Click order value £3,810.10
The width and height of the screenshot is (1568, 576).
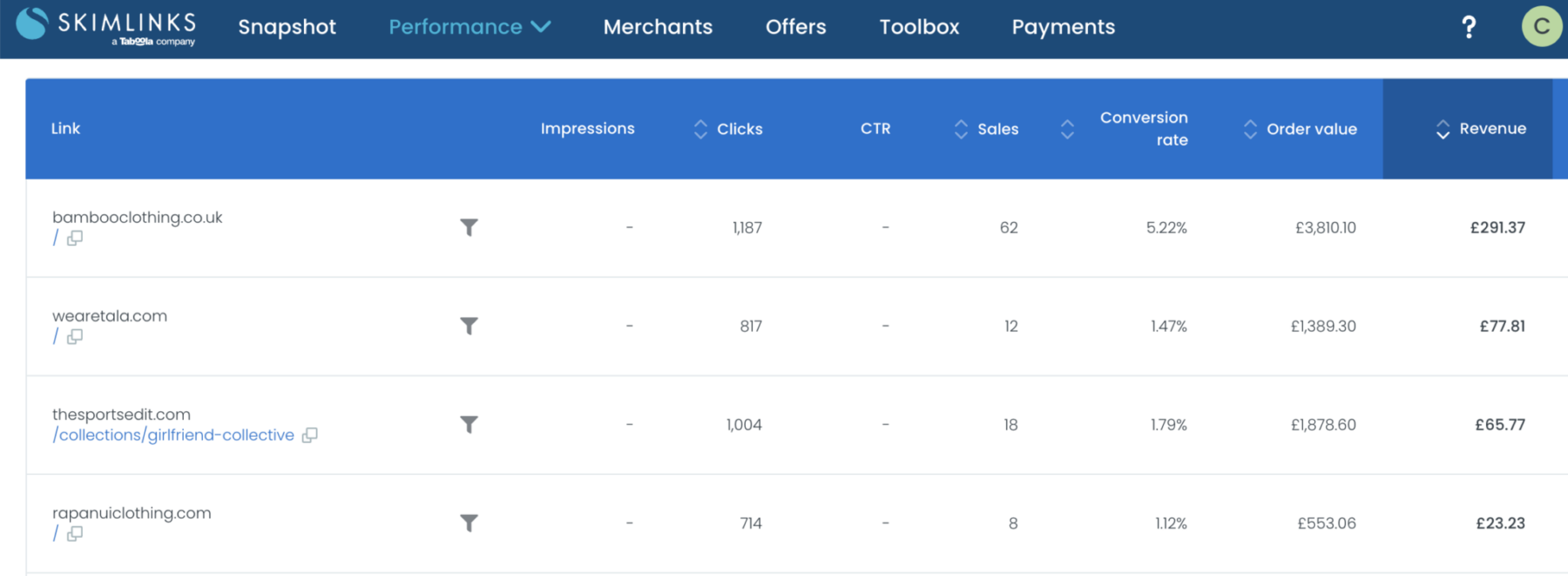click(x=1326, y=227)
